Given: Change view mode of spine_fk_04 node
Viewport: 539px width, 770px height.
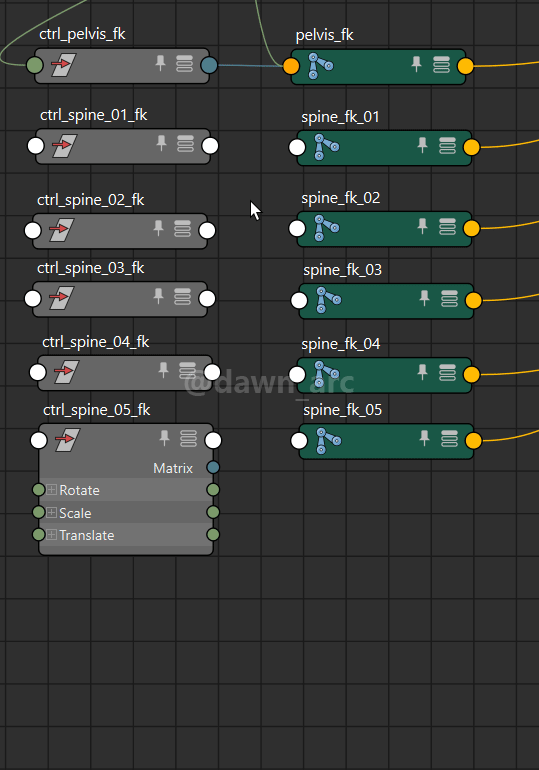Looking at the screenshot, I should pos(447,373).
